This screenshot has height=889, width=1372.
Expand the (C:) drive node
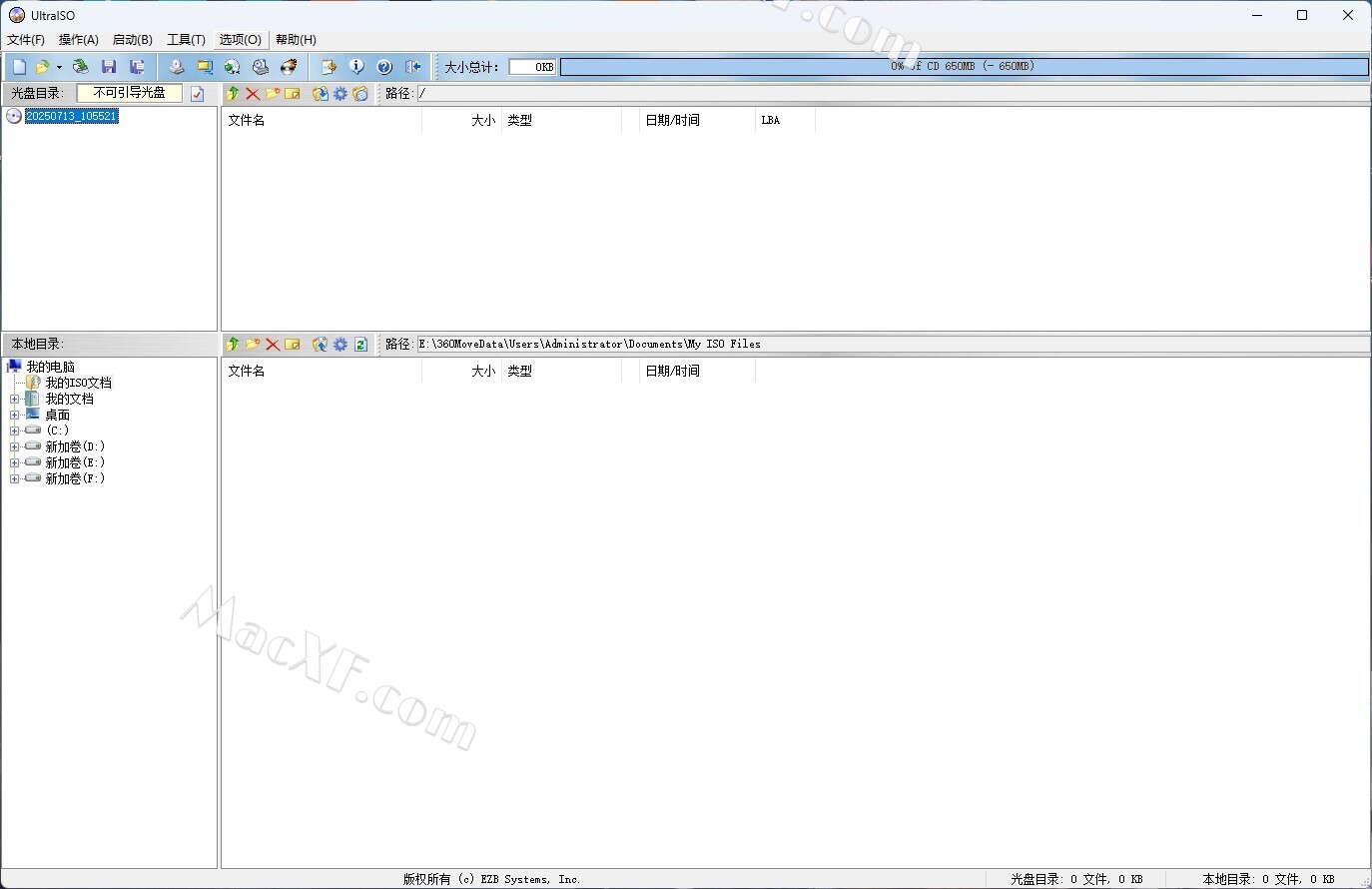click(15, 431)
